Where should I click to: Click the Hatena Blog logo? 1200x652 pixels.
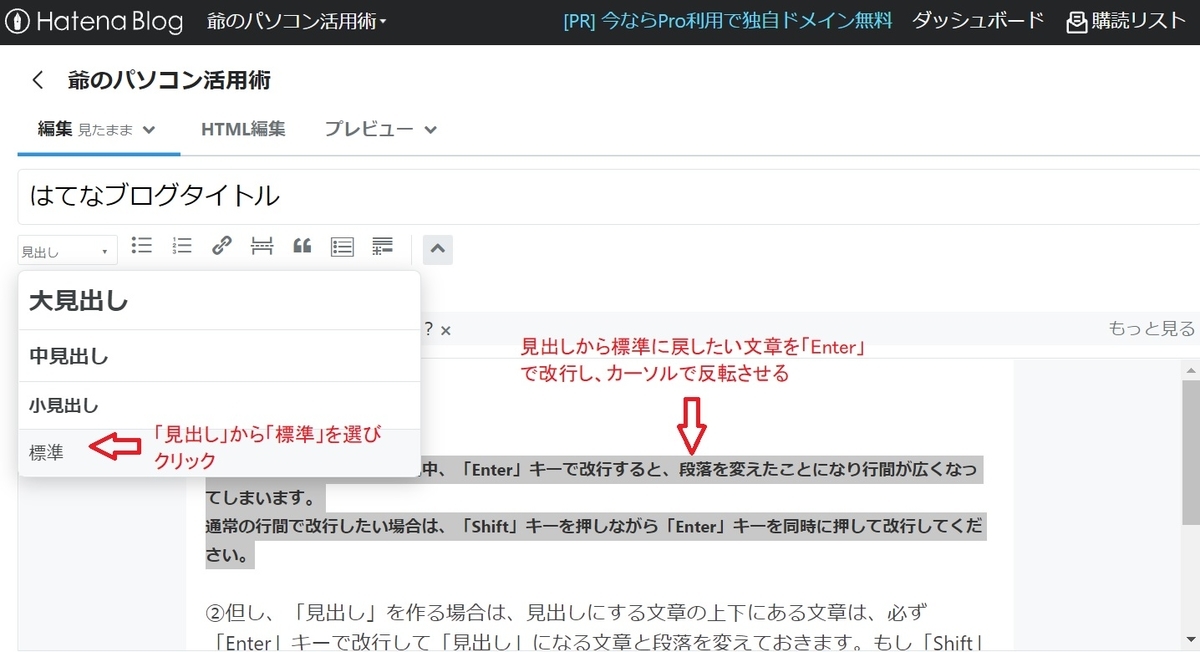[x=95, y=20]
